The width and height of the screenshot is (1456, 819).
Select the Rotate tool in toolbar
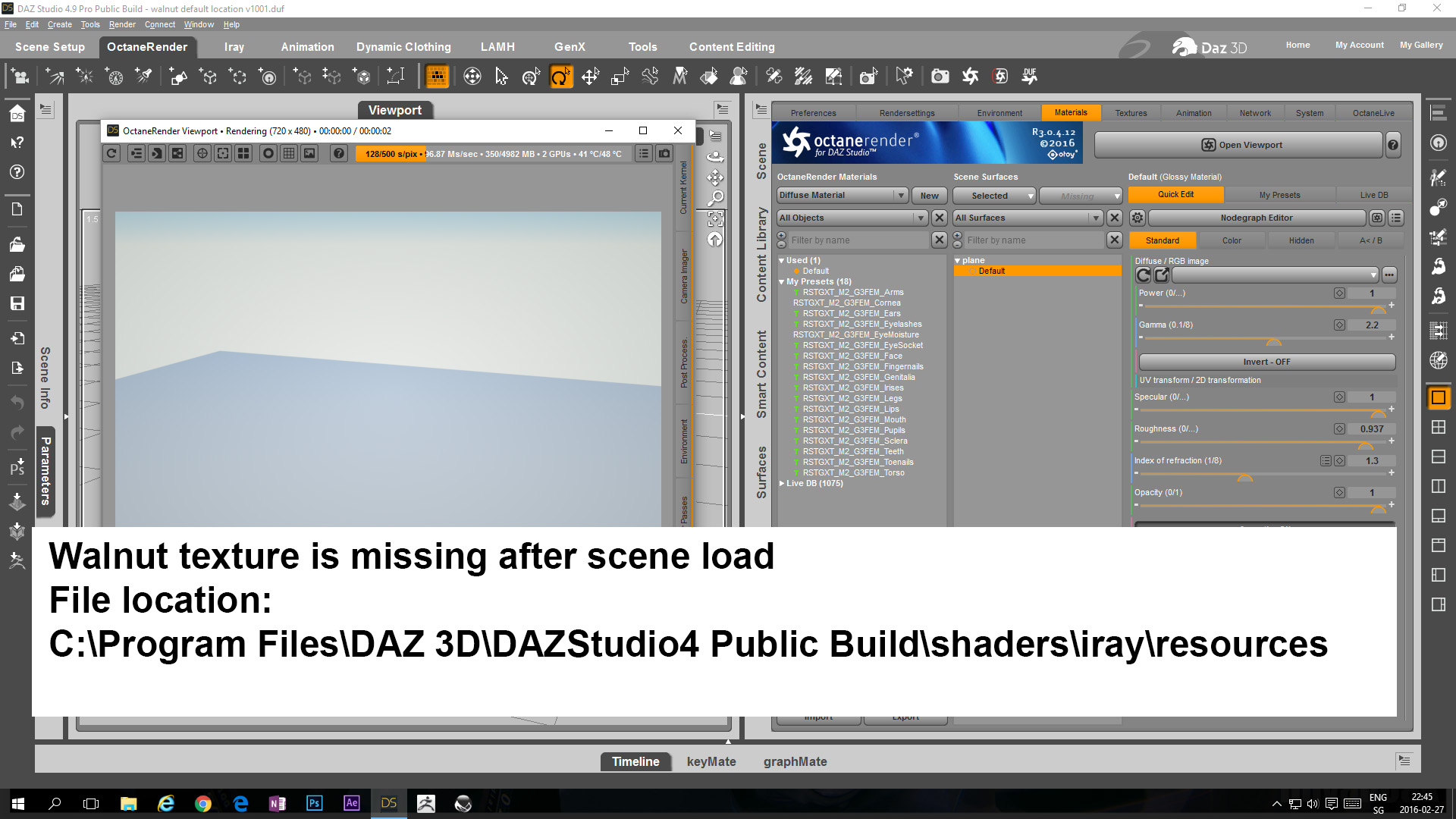(560, 77)
